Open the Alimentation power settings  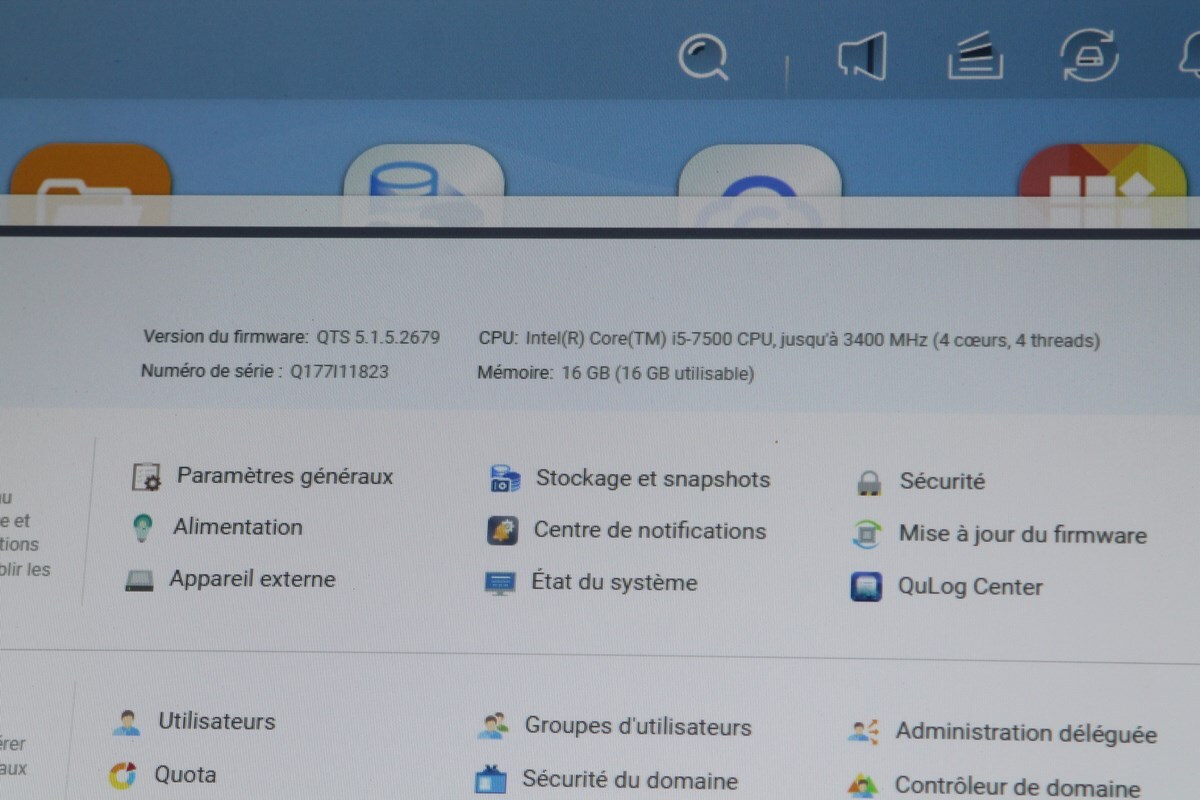point(238,527)
